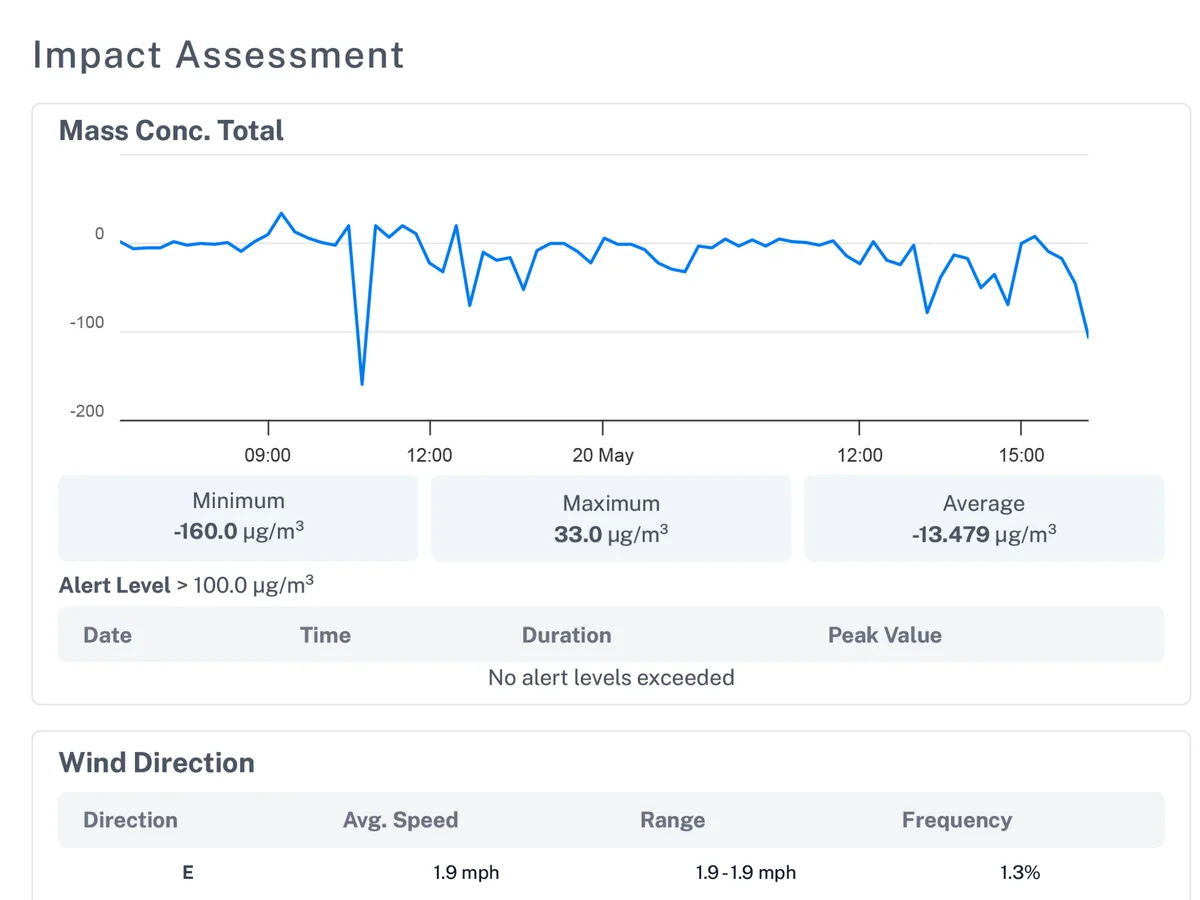Click the Range column header
This screenshot has width=1200, height=900.
[x=672, y=820]
